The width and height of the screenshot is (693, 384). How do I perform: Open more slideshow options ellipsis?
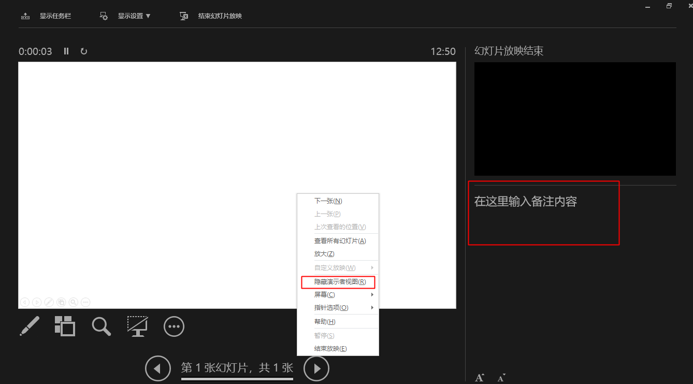(174, 327)
